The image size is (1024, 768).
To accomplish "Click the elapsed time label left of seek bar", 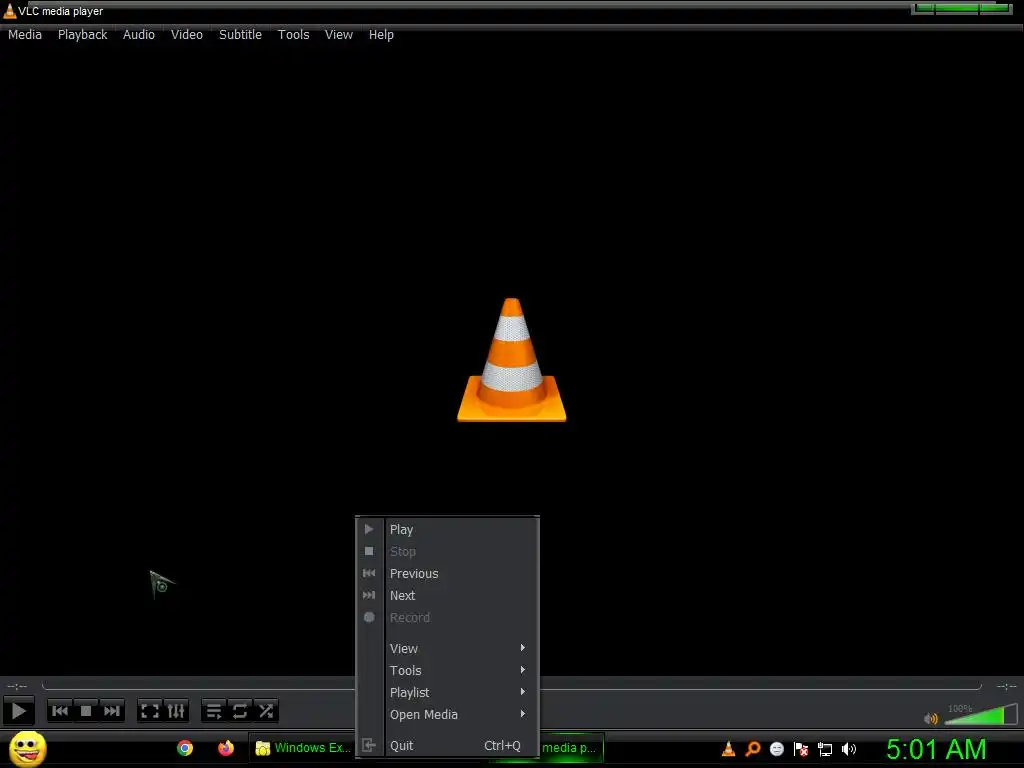I will click(x=17, y=686).
